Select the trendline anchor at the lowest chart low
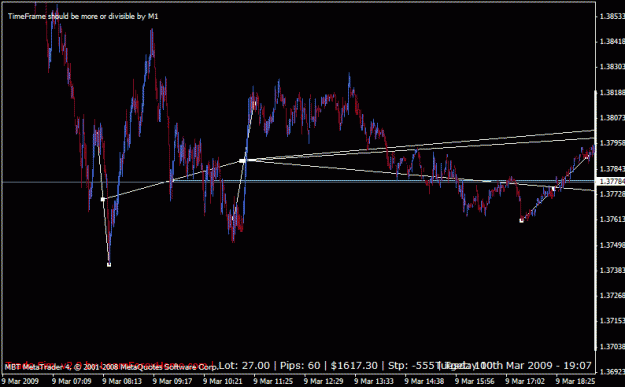This screenshot has width=625, height=387. point(109,265)
